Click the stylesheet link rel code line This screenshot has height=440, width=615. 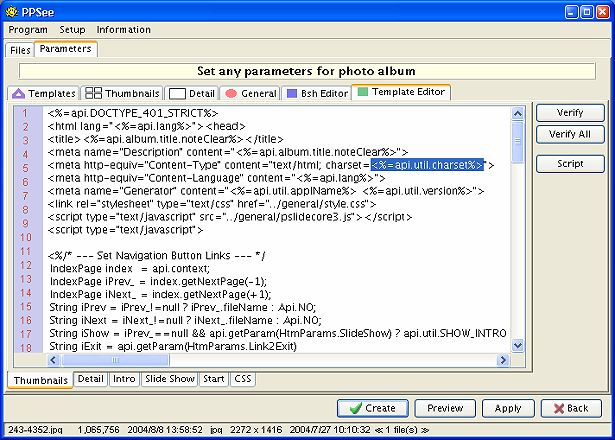[x=212, y=204]
